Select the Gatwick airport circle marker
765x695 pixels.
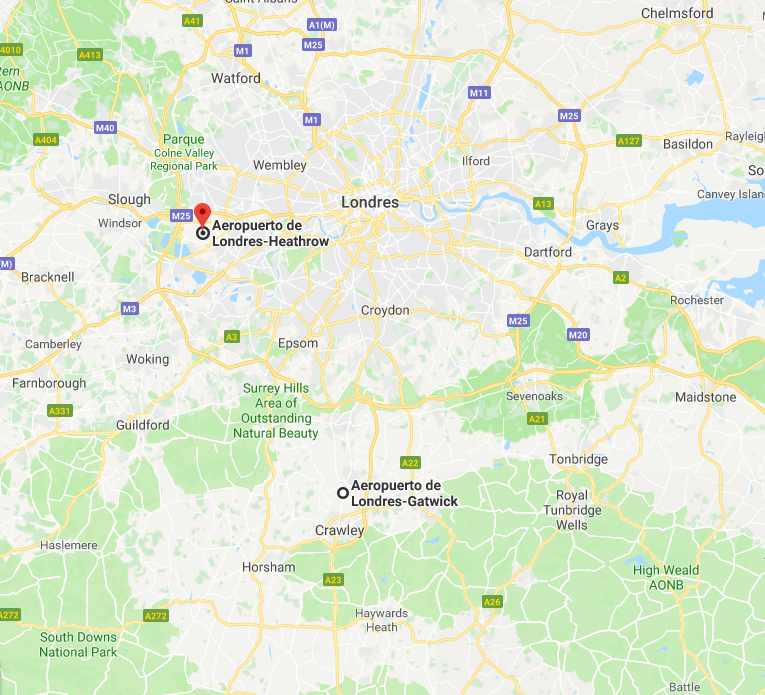pyautogui.click(x=343, y=493)
